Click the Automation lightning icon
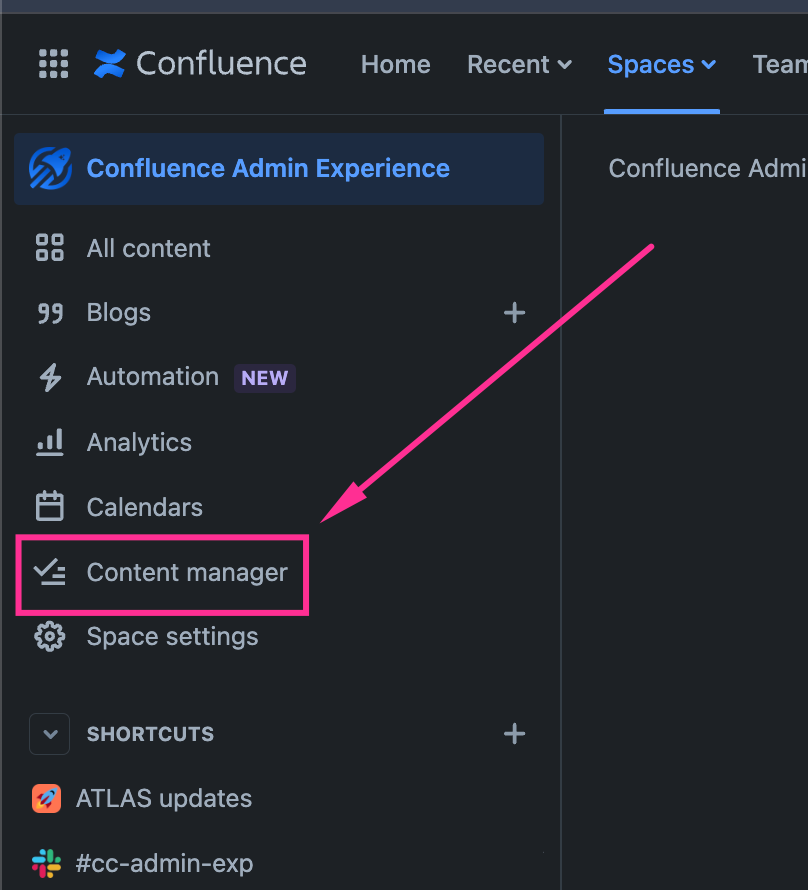 click(50, 377)
